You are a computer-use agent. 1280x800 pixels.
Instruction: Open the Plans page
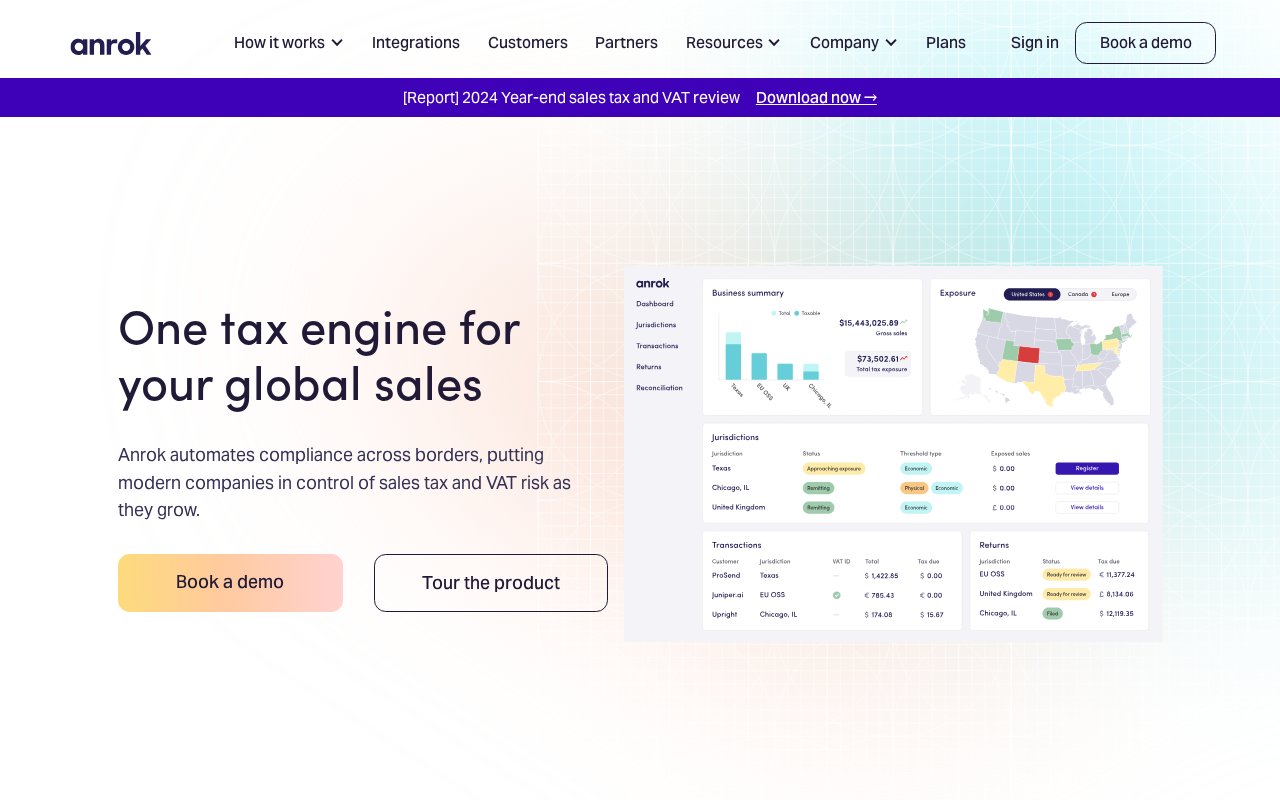click(x=946, y=43)
